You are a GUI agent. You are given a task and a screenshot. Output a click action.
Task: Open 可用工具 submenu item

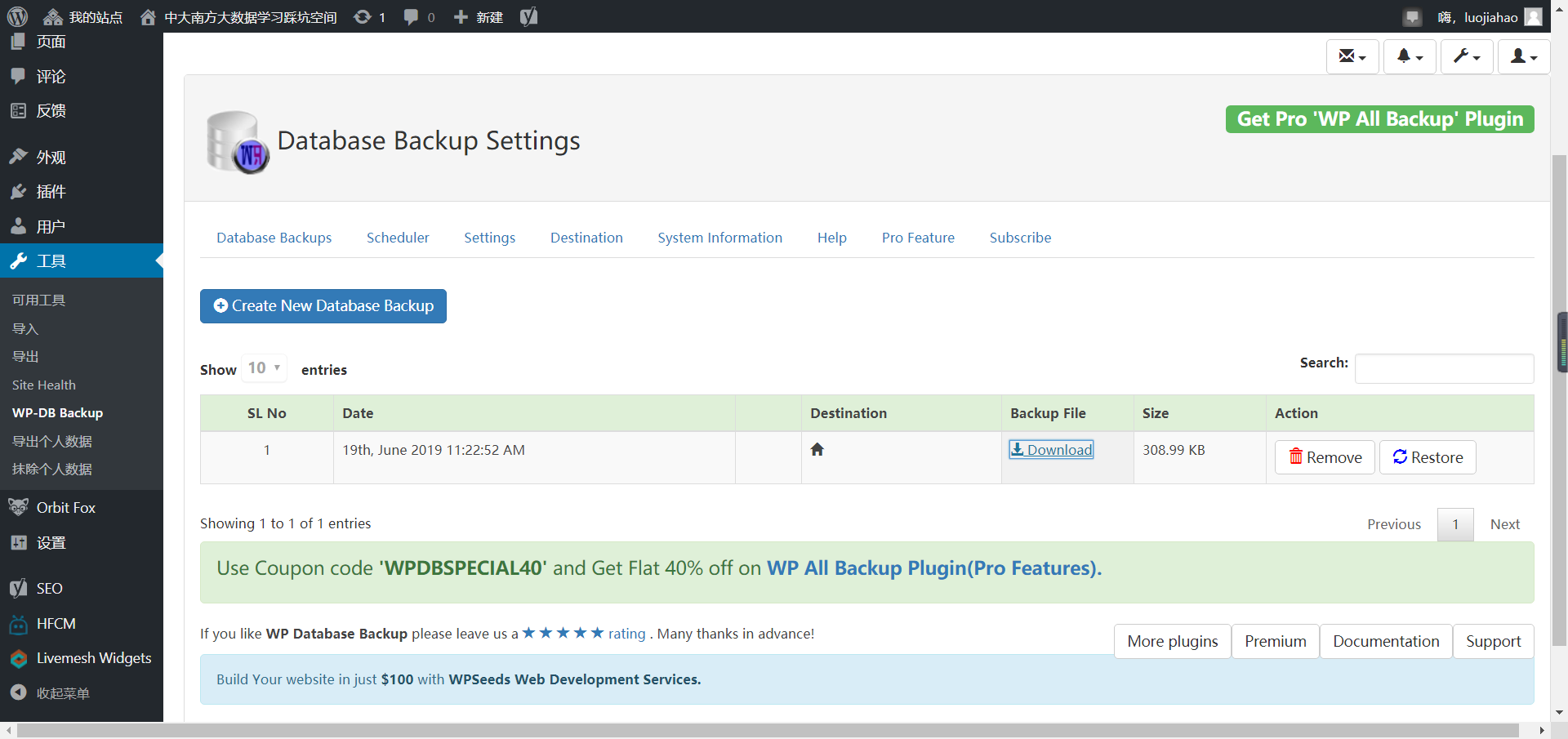click(38, 300)
